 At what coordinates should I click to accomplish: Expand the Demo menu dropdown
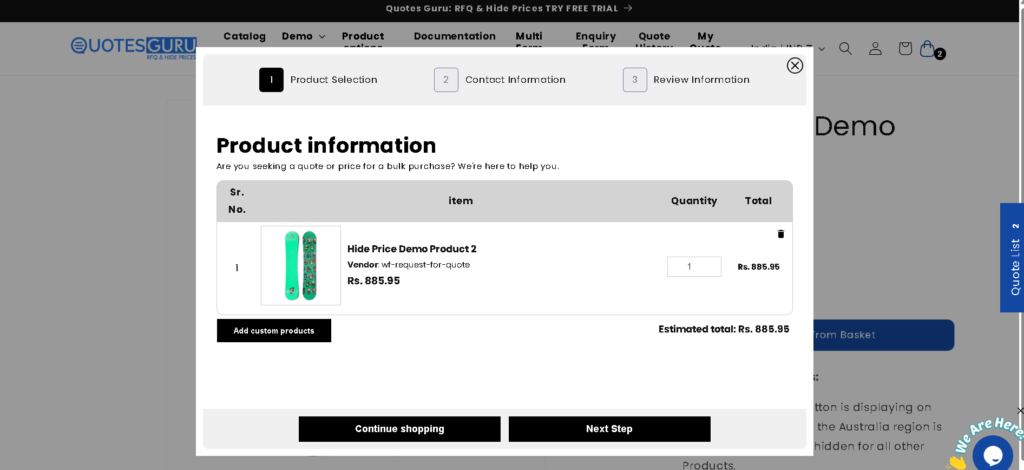(x=303, y=36)
